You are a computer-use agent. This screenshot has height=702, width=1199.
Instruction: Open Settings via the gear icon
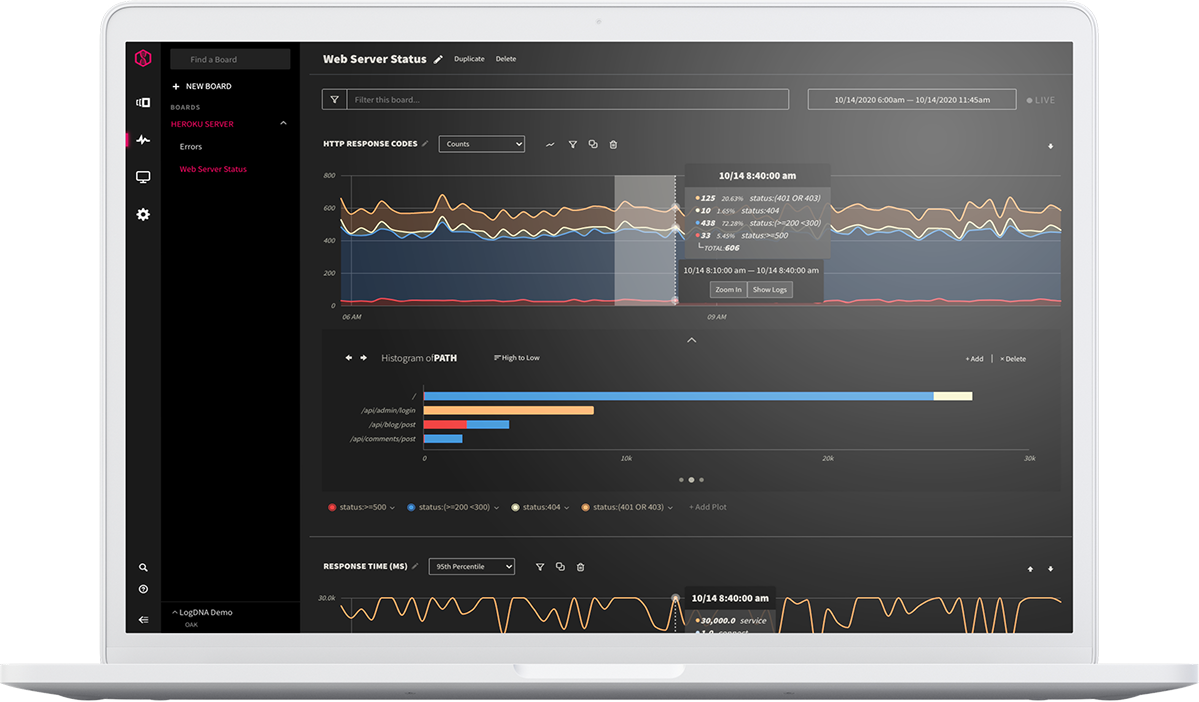click(142, 213)
